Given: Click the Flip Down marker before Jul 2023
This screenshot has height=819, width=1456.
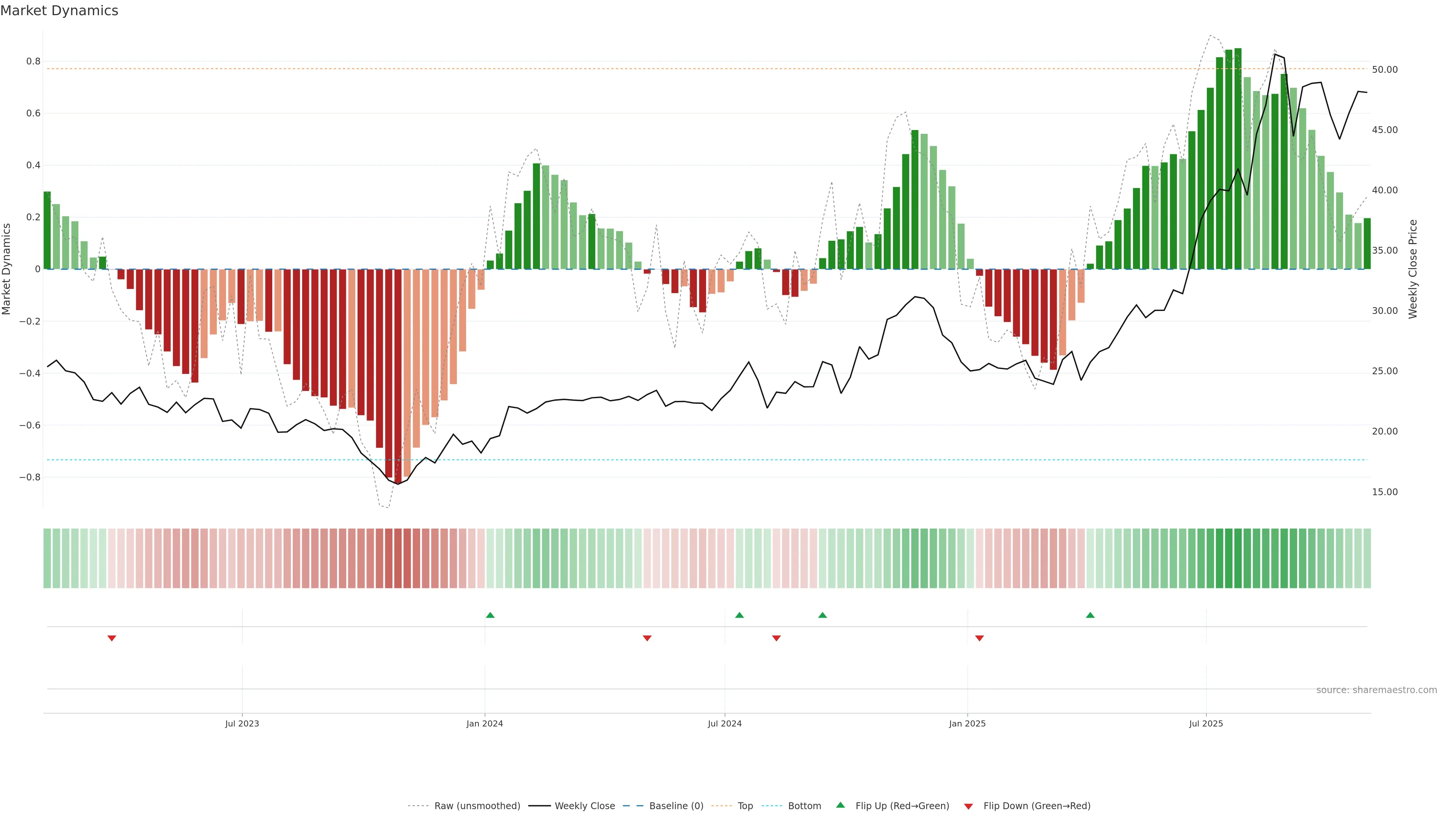Looking at the screenshot, I should 112,638.
